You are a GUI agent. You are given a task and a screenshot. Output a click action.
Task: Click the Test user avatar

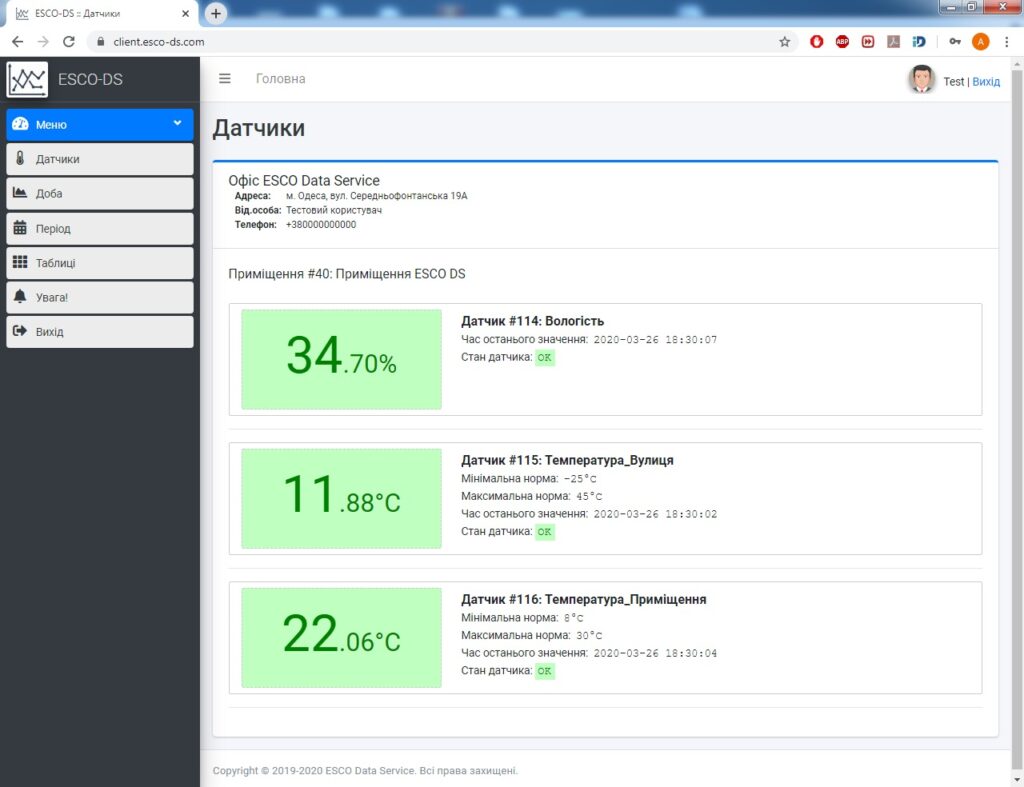pos(921,79)
